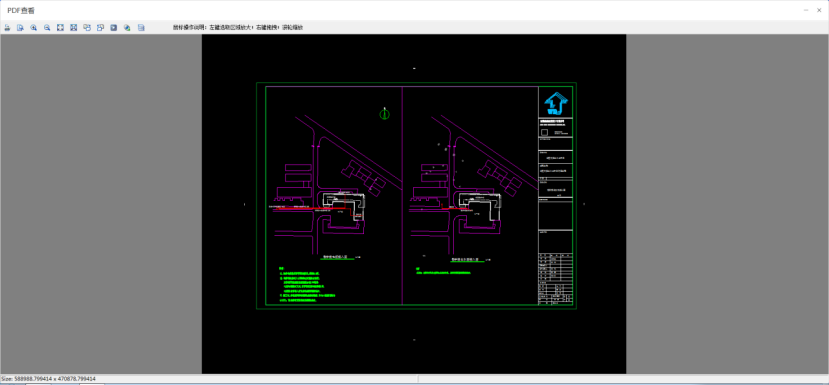Image resolution: width=829 pixels, height=385 pixels.
Task: Click the print icon in the toolbar
Action: [x=7, y=28]
